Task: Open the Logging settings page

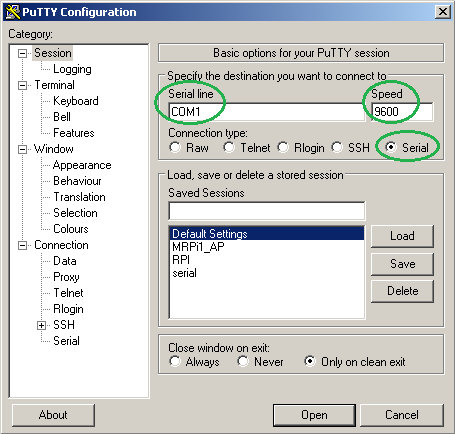Action: coord(72,69)
